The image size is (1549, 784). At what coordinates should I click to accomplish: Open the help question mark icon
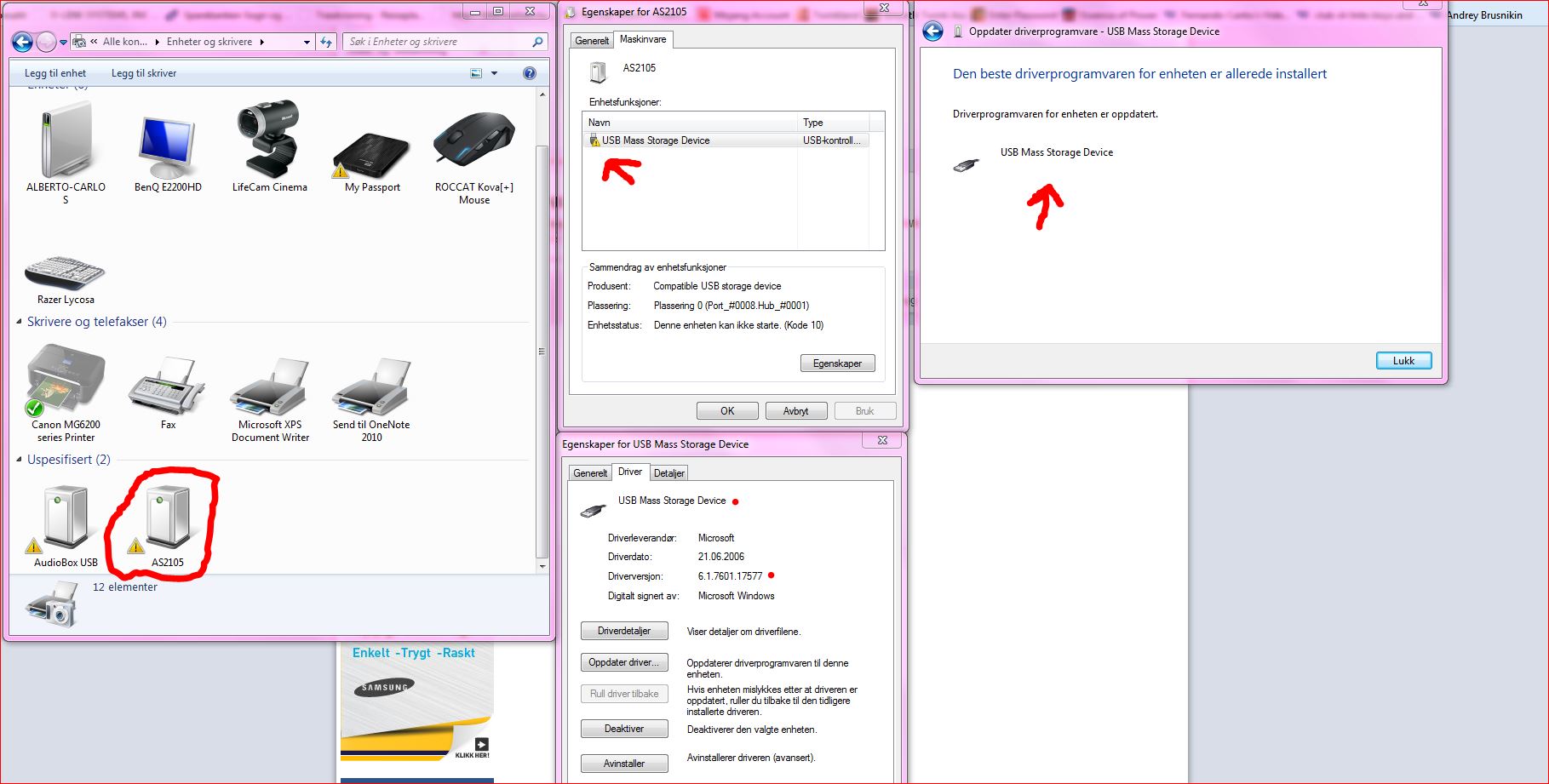click(530, 73)
